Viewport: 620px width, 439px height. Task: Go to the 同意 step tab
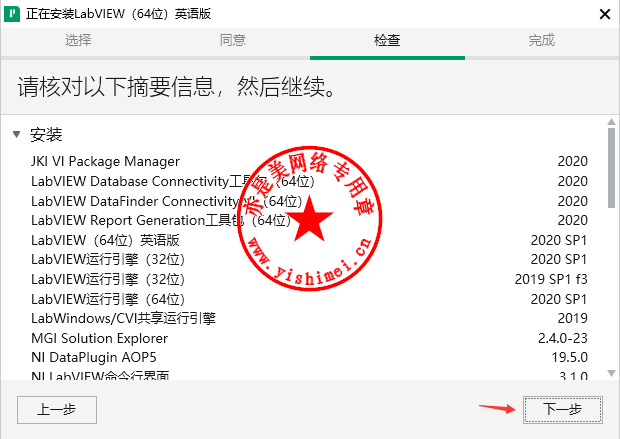click(x=232, y=40)
